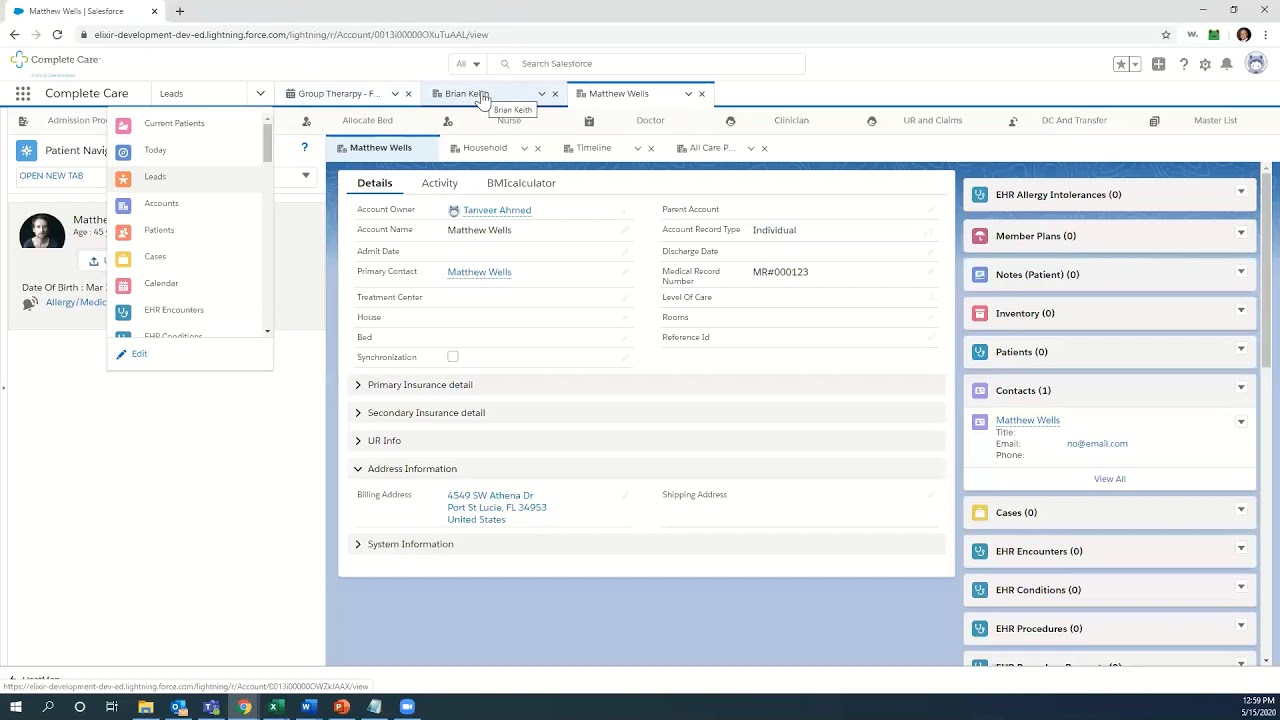Click no@email.com email link
The width and height of the screenshot is (1280, 720).
tap(1097, 444)
